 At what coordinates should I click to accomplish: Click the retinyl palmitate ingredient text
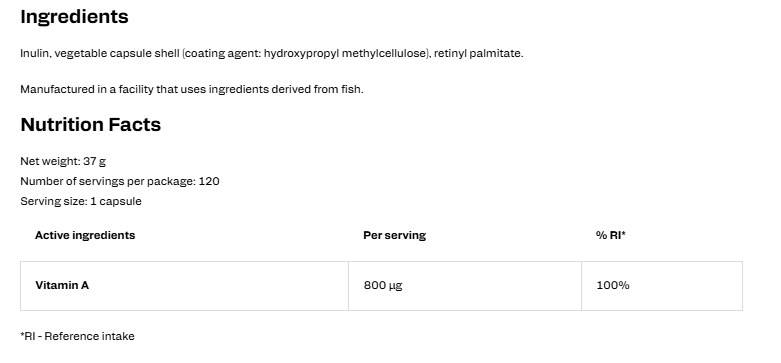pos(478,53)
